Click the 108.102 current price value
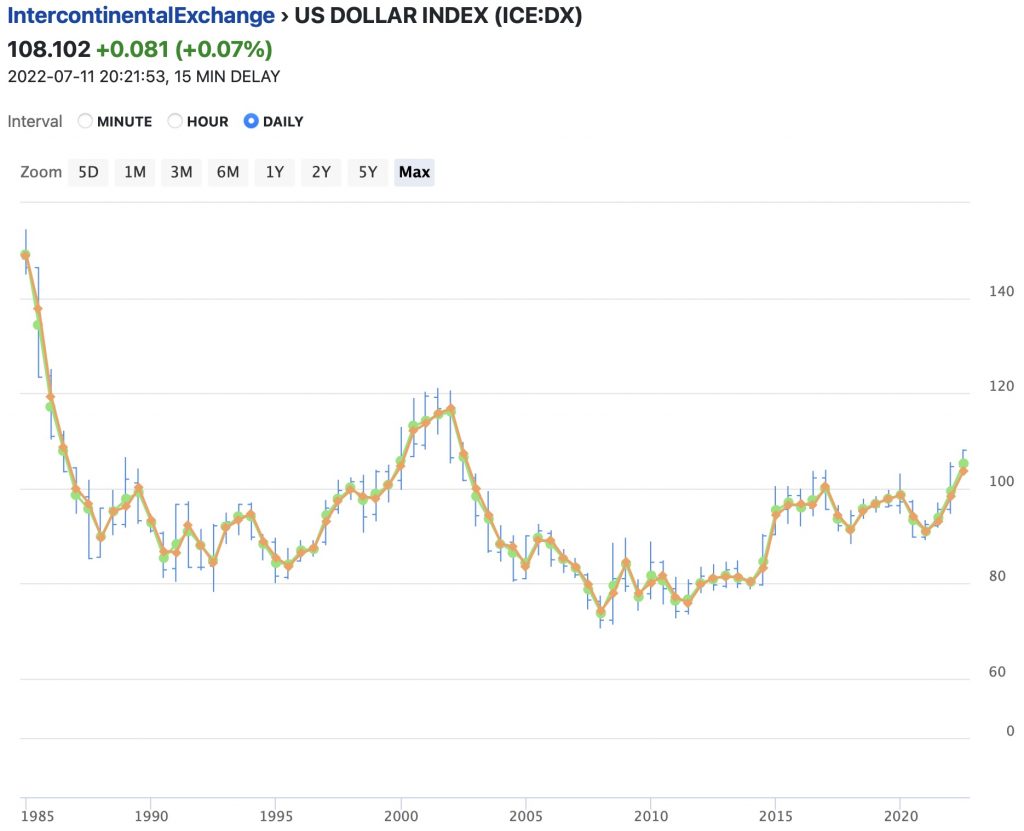Viewport: 1024px width, 831px height. click(49, 49)
